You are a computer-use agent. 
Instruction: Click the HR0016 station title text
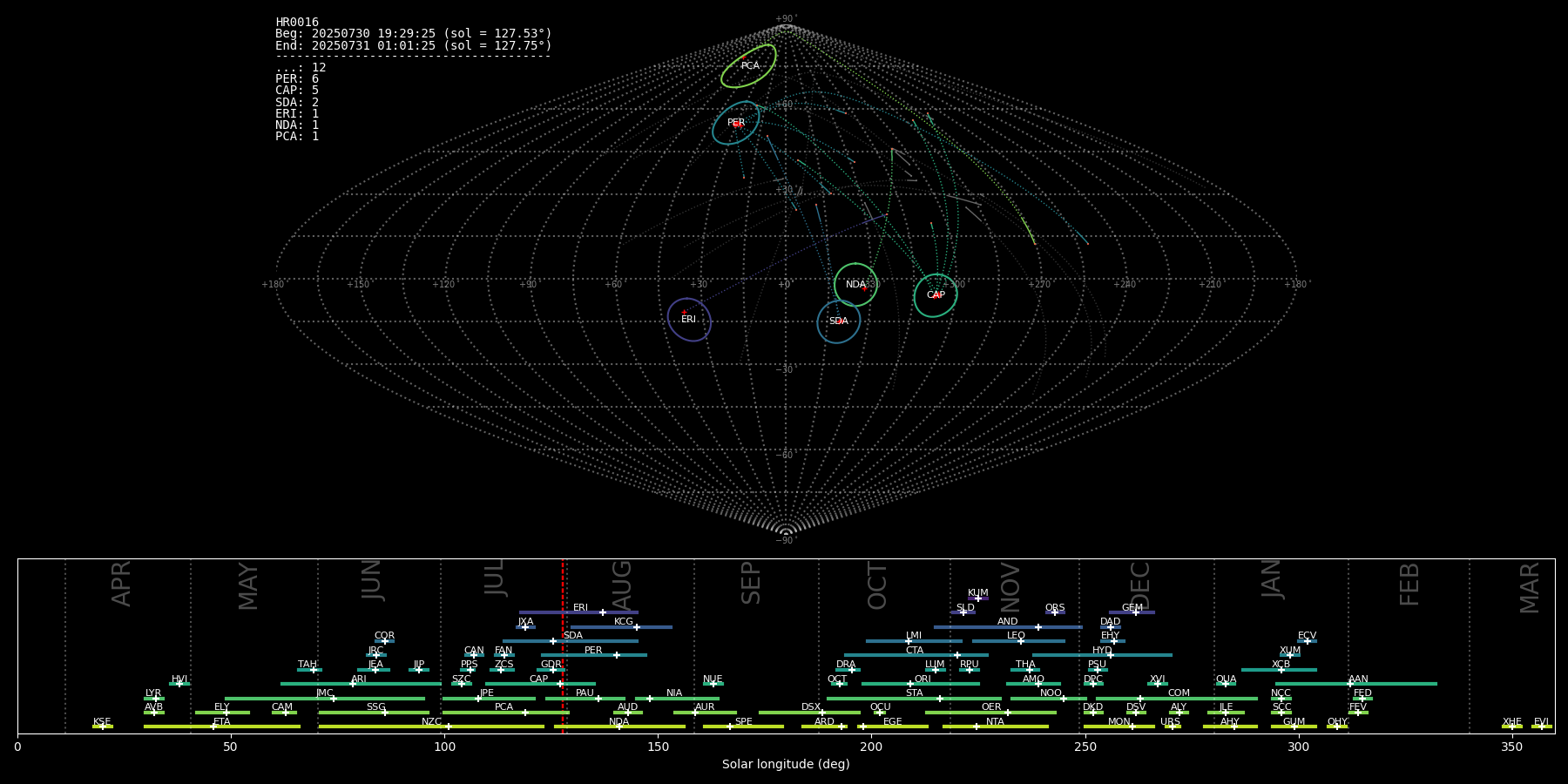coord(297,22)
